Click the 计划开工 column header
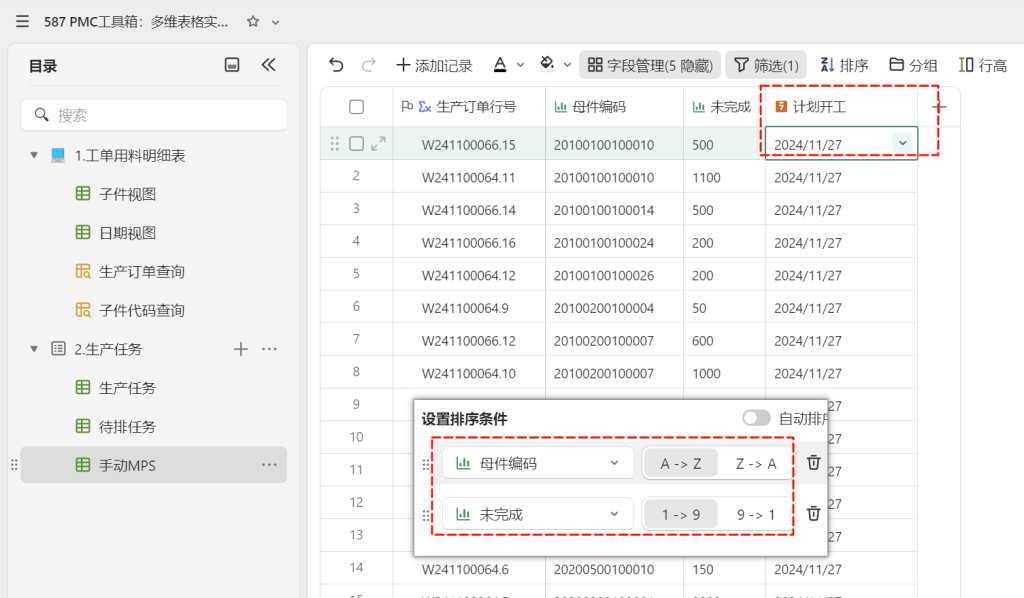Viewport: 1024px width, 598px height. (841, 106)
